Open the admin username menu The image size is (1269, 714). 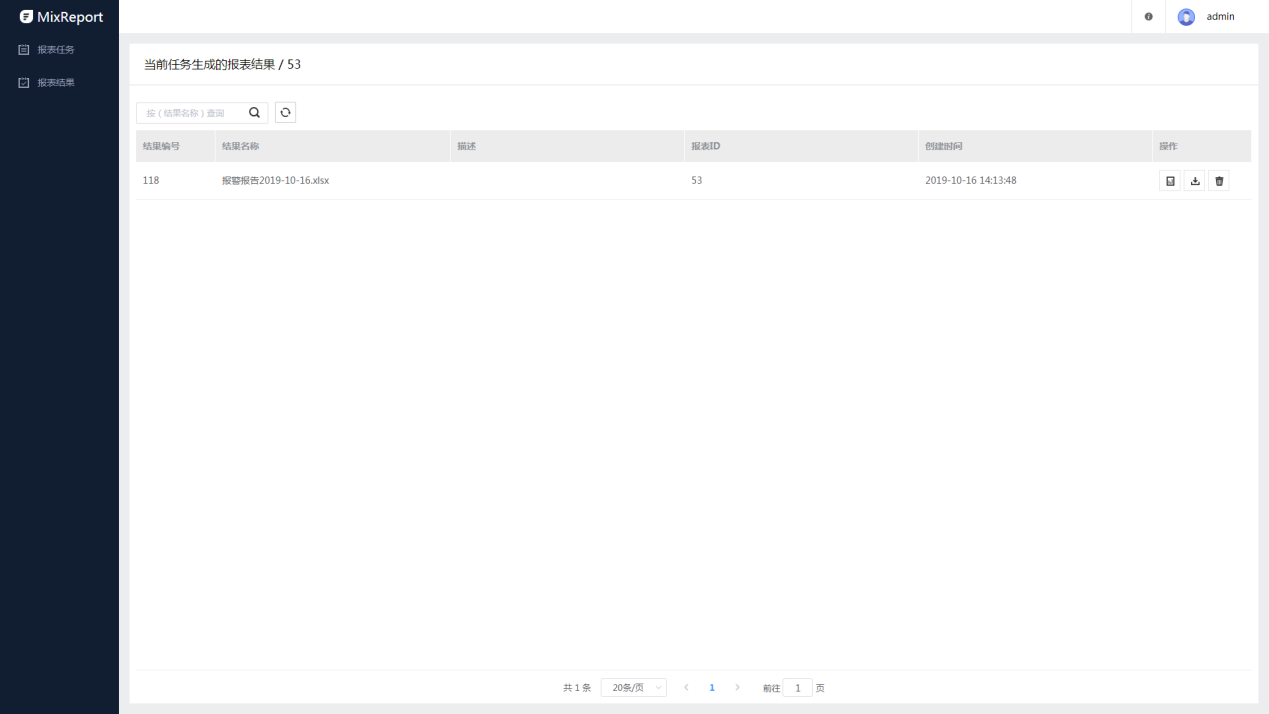tap(1220, 17)
